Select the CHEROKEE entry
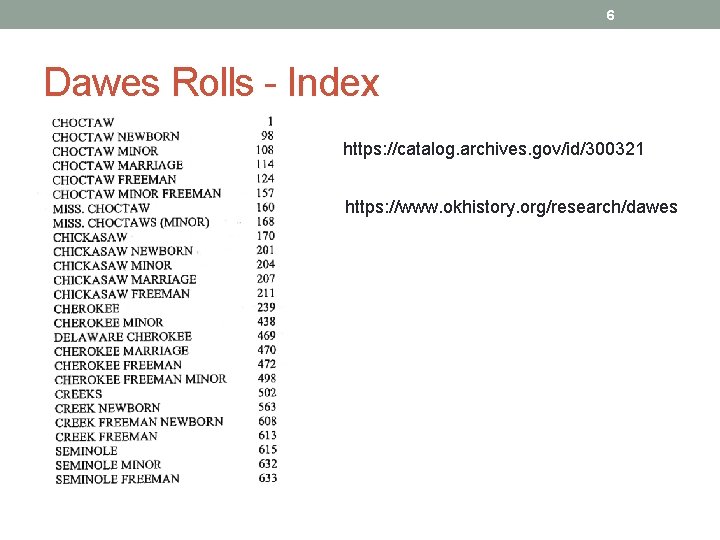 (x=87, y=309)
